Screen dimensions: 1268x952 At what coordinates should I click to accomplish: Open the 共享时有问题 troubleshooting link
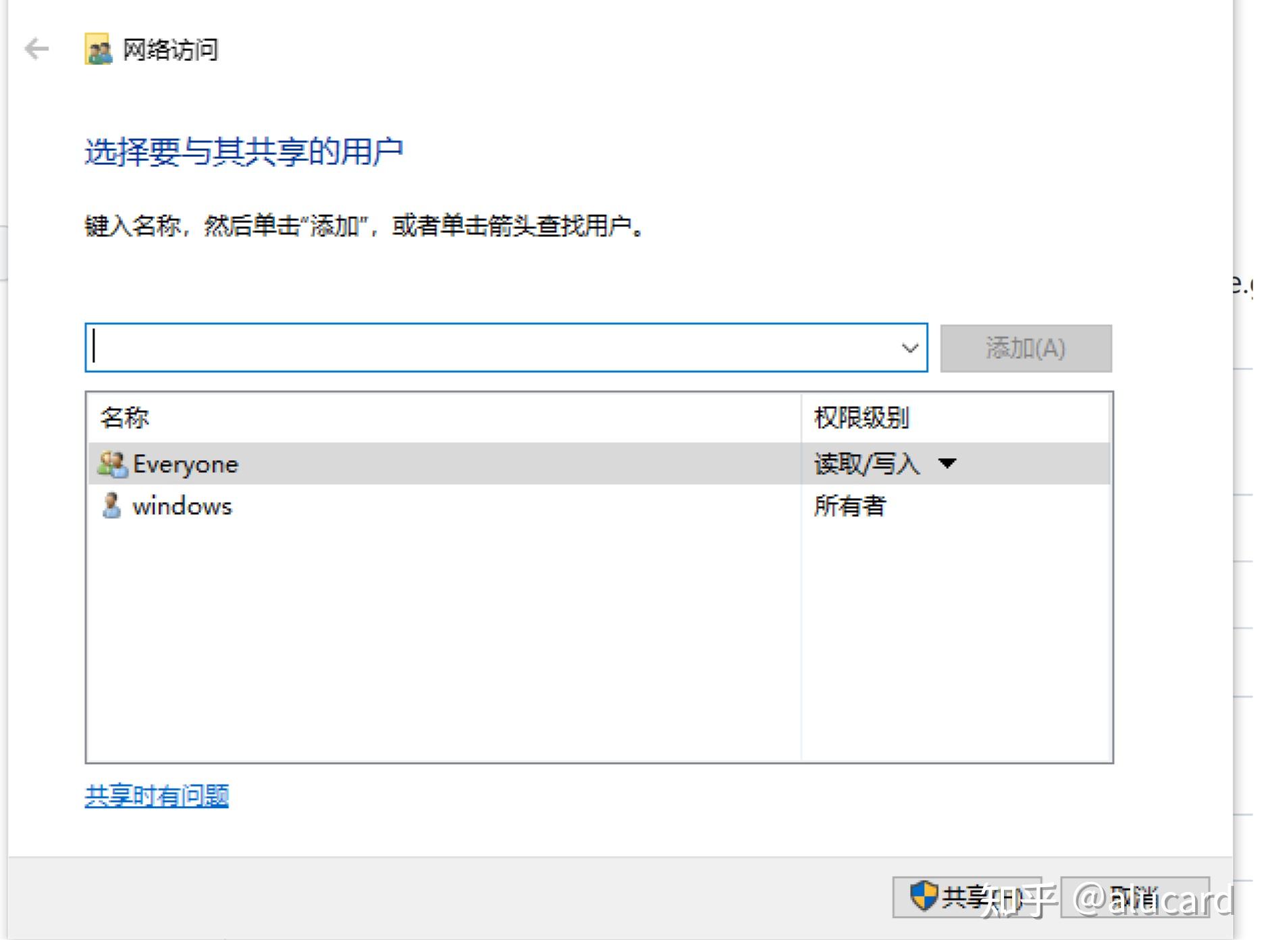click(156, 797)
